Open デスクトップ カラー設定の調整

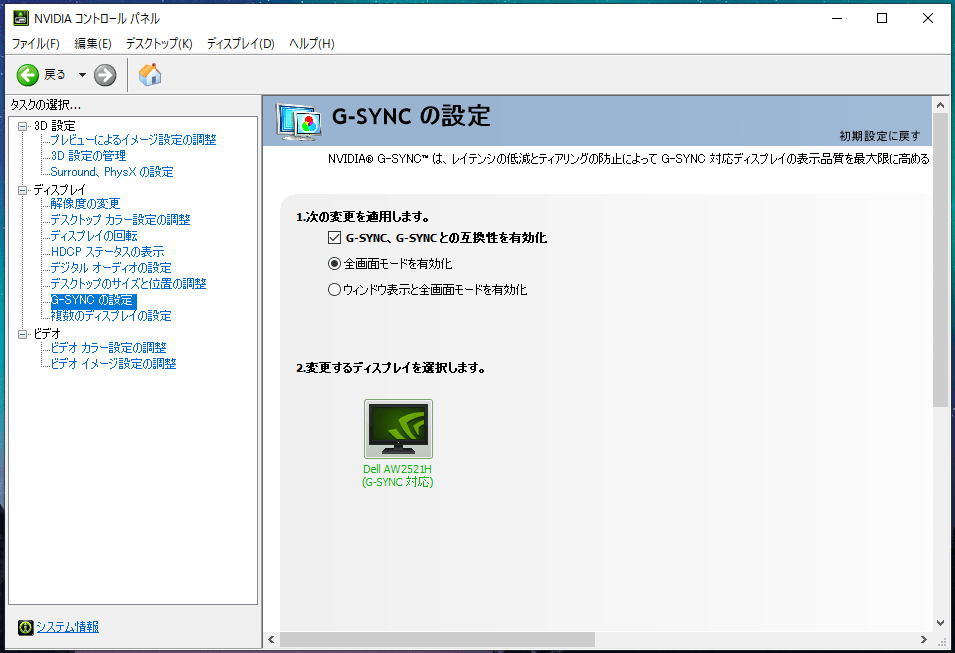coord(121,219)
